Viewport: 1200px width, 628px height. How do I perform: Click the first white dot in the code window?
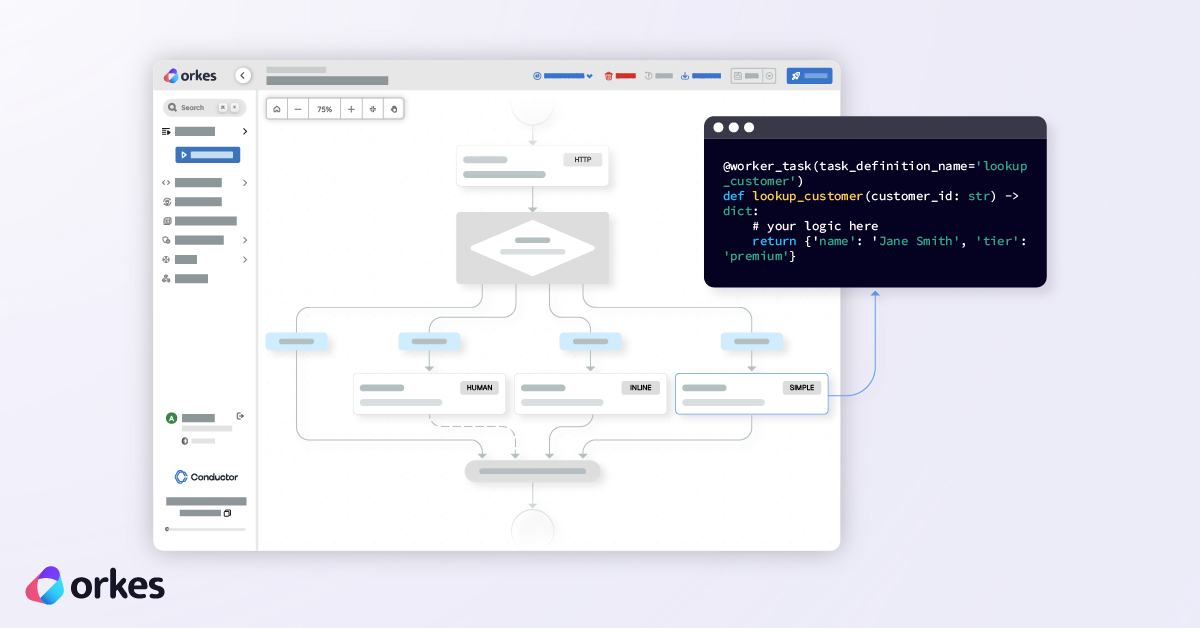(x=719, y=127)
